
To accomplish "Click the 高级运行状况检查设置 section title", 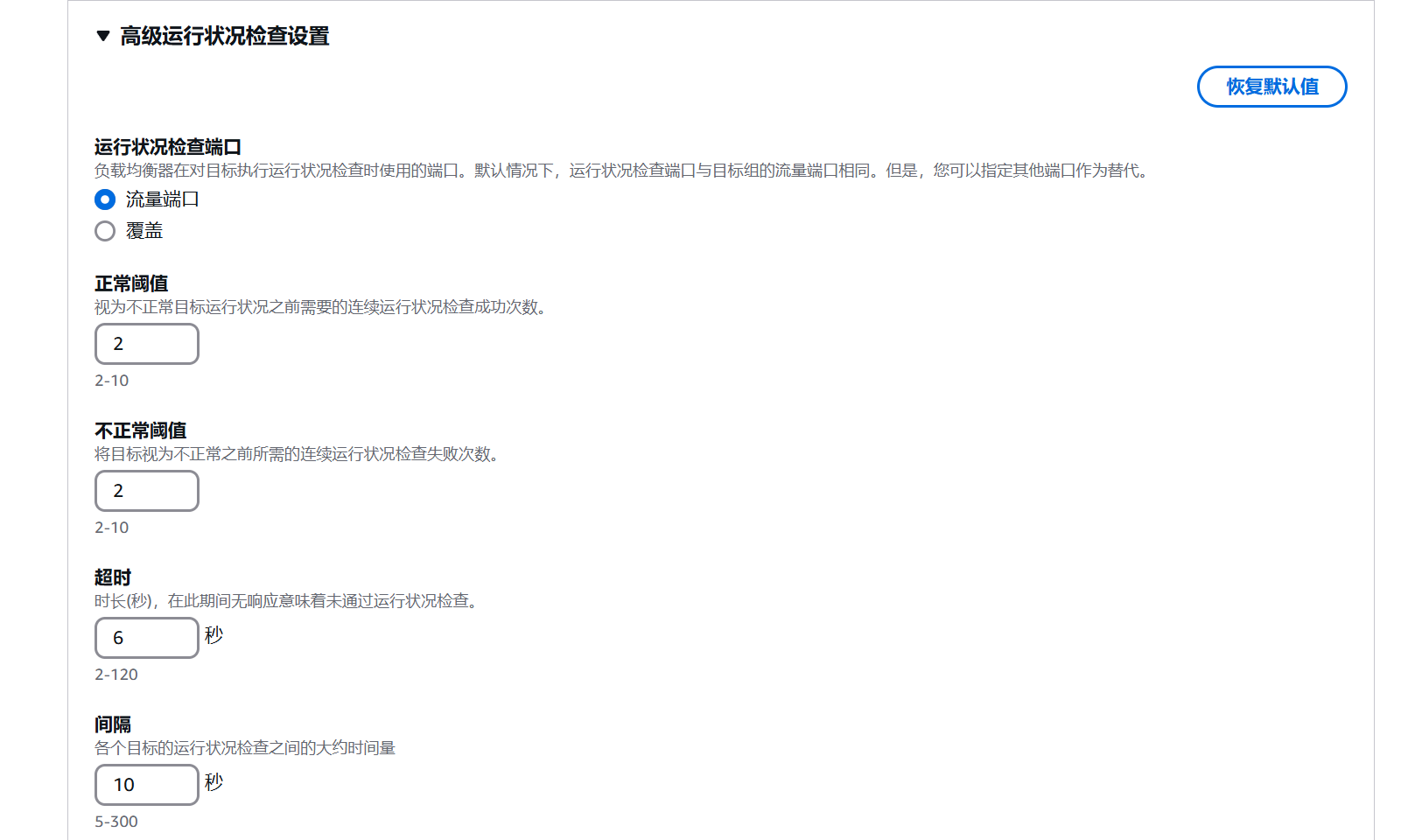I will click(225, 36).
